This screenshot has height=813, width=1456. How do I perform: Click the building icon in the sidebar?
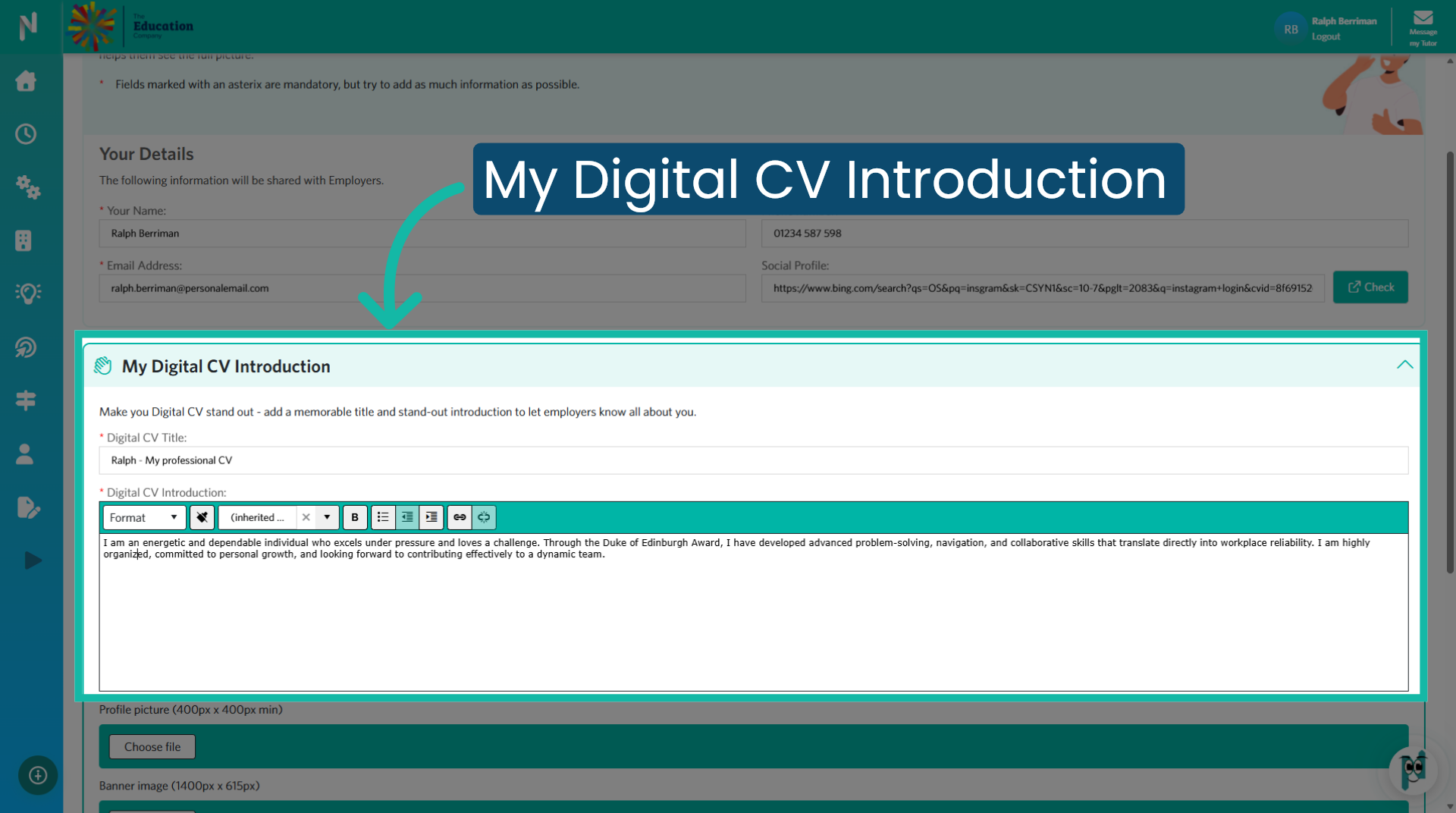[24, 240]
